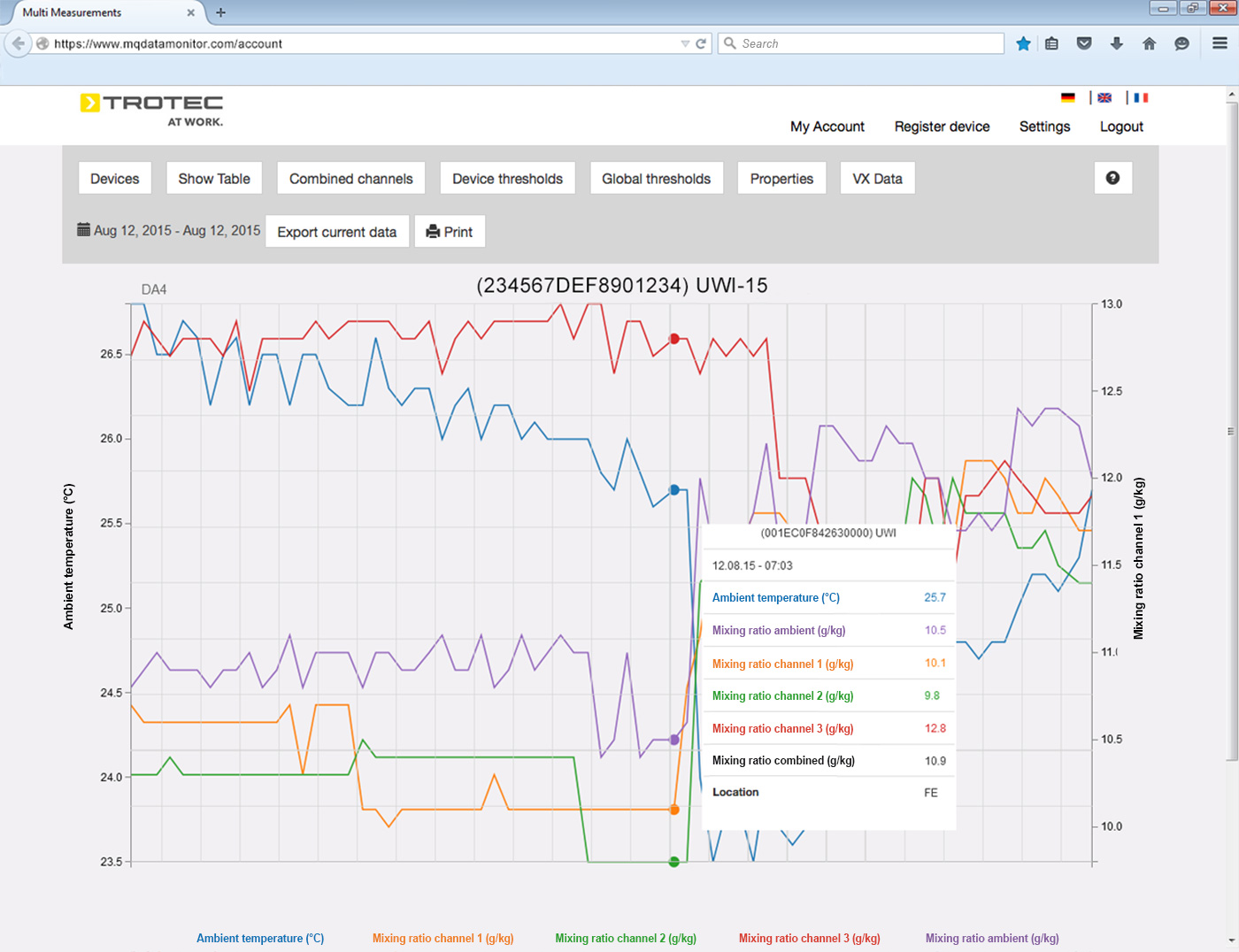Click tooltip Mixing ratio combined value 10.9
Screen dimensions: 1239x952
935,761
